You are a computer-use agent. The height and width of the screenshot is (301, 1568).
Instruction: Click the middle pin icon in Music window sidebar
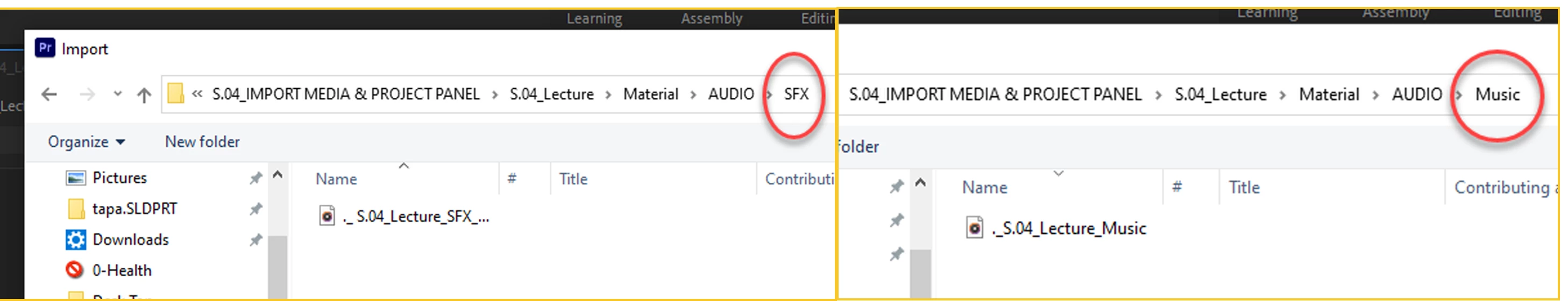896,220
